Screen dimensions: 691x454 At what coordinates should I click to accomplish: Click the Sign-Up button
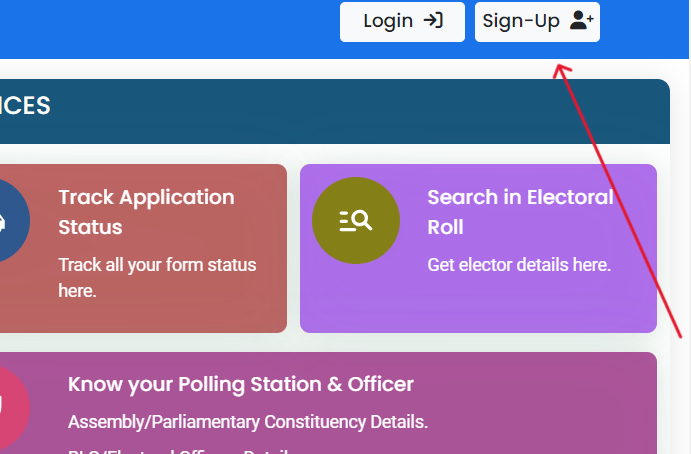[537, 21]
